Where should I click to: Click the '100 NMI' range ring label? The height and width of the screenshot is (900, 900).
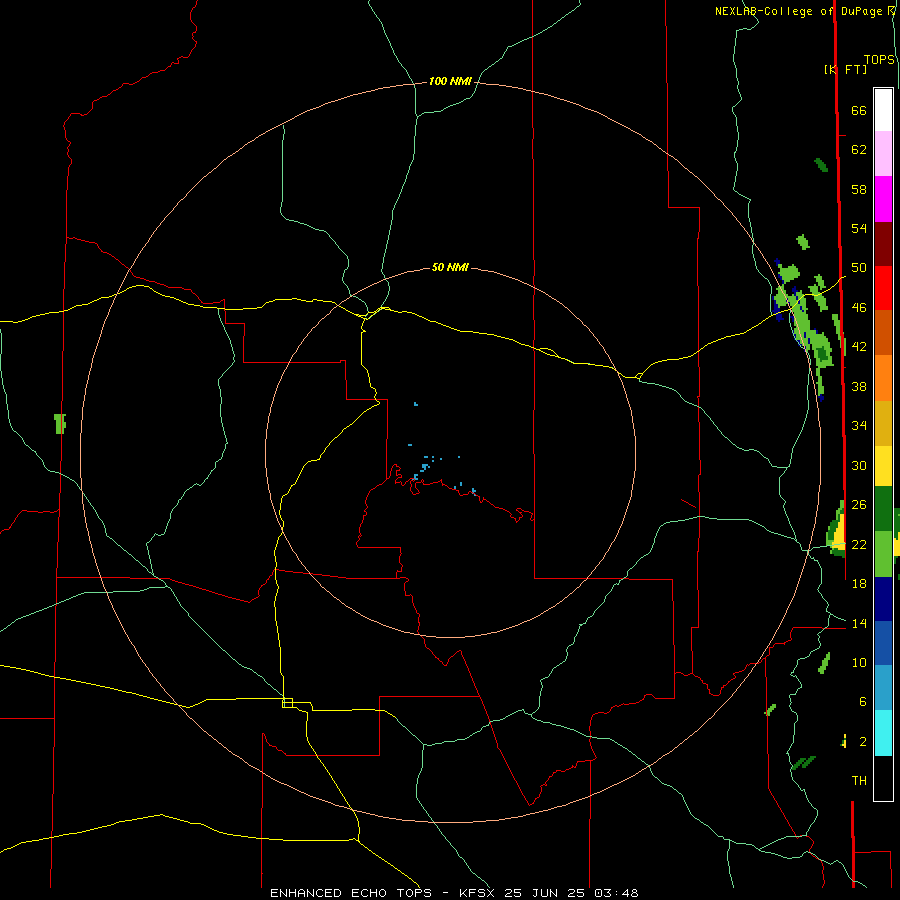click(x=450, y=82)
